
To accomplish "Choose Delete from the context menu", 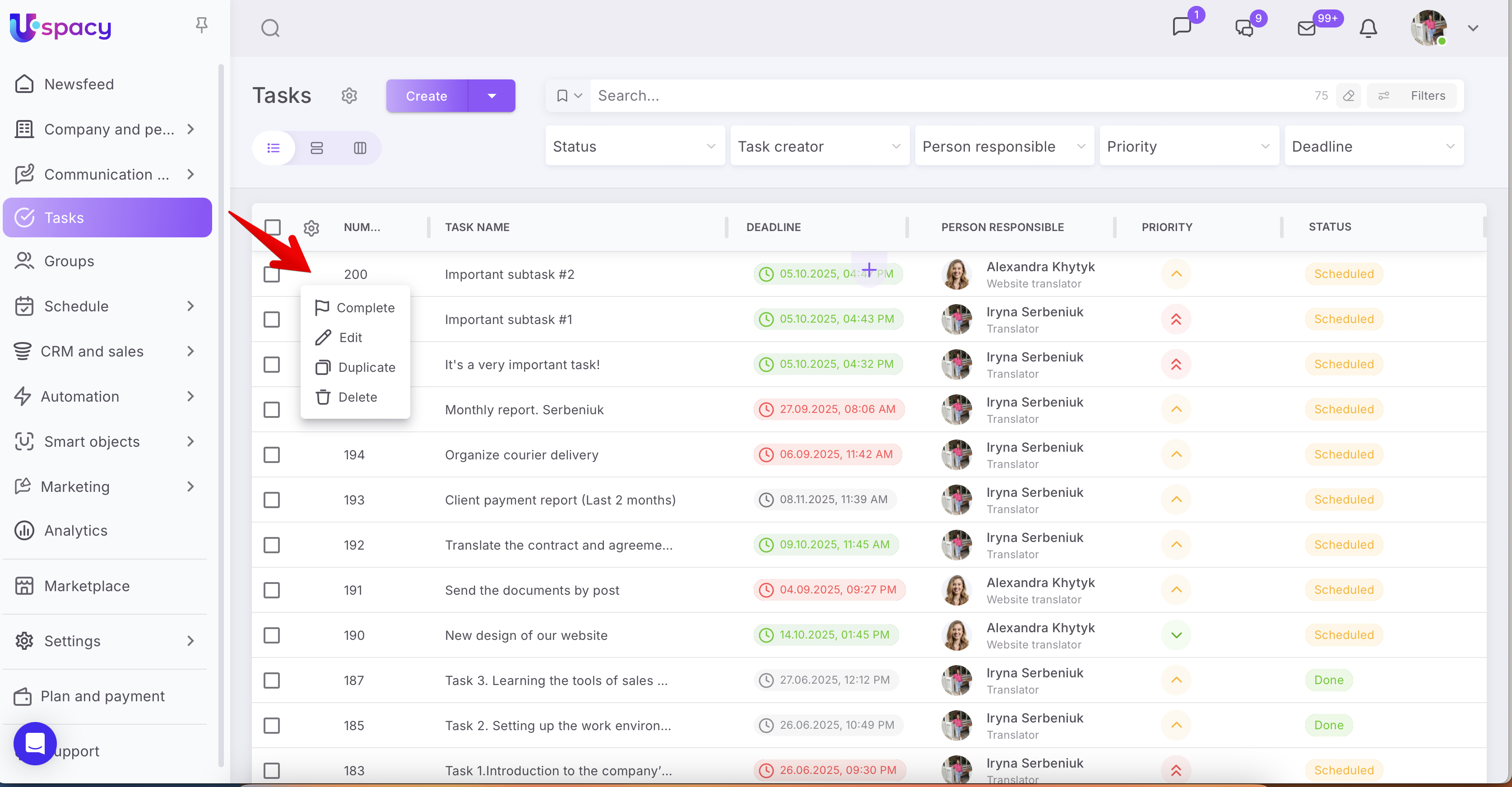I will click(357, 397).
